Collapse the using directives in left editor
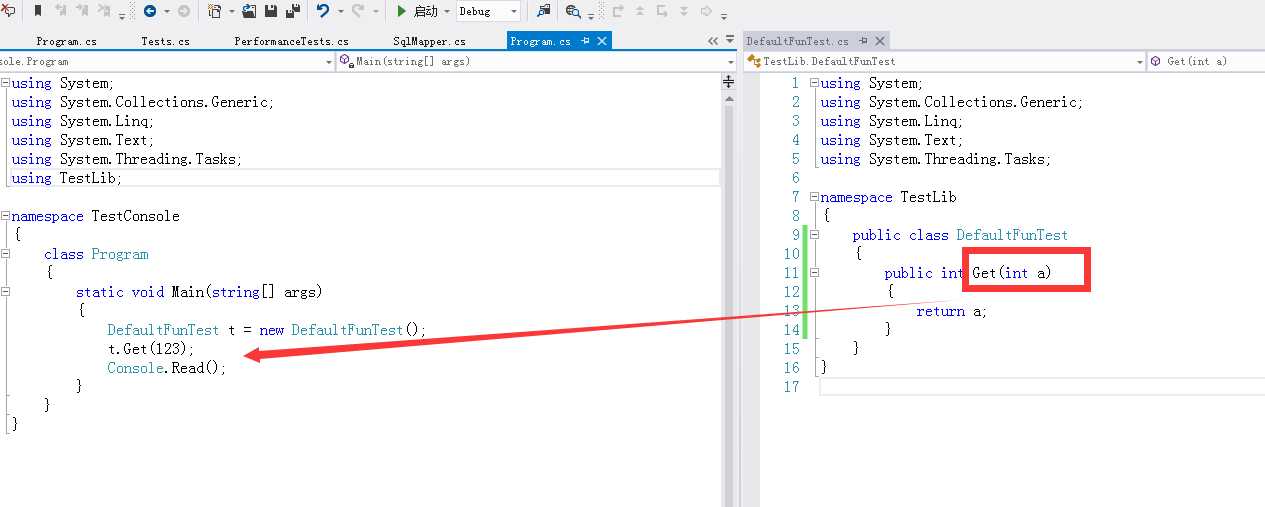The width and height of the screenshot is (1265, 507). 5,83
